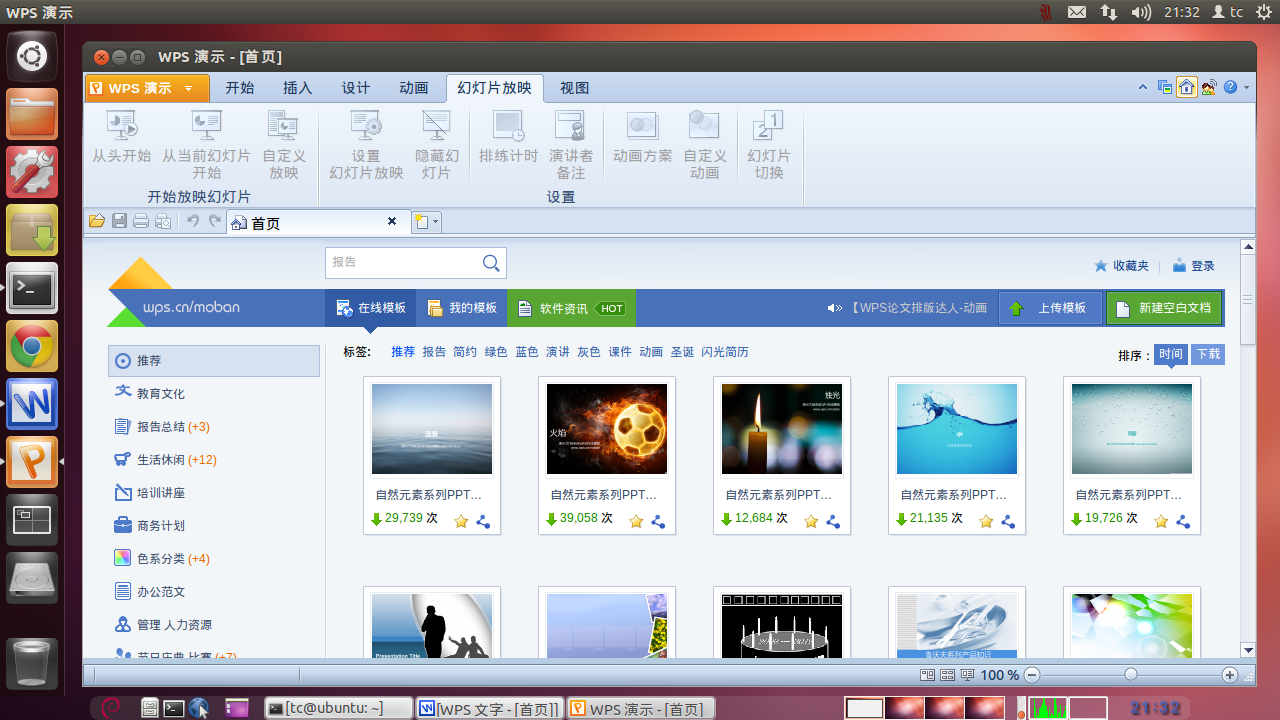Open the Terminal launcher icon

coord(32,289)
